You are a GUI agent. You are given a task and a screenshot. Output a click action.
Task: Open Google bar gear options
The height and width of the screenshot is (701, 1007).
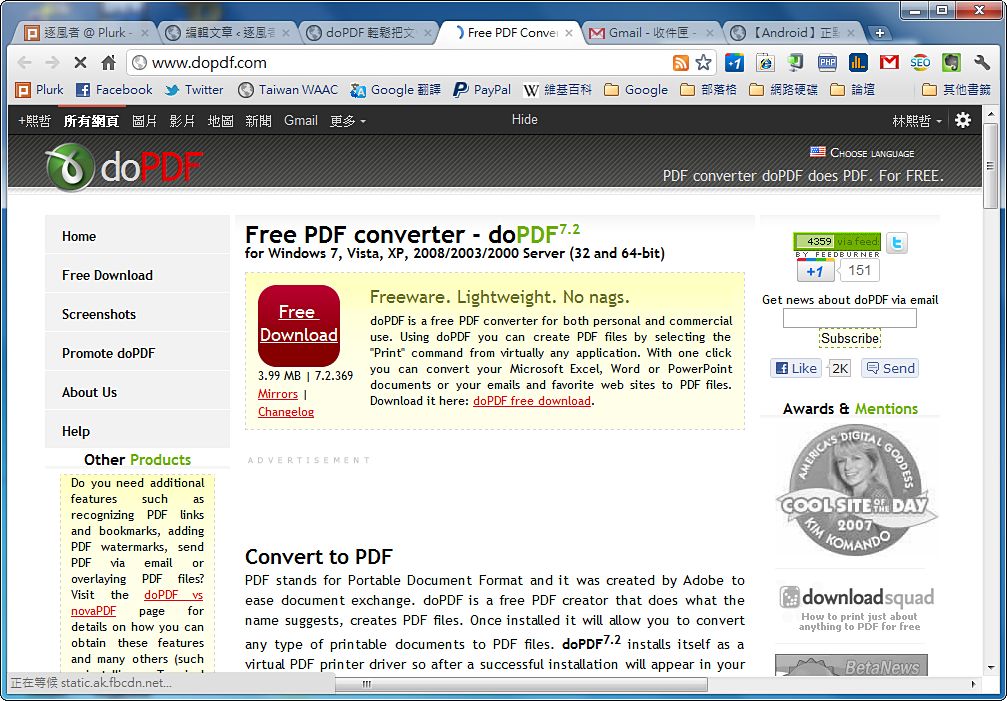(x=963, y=120)
